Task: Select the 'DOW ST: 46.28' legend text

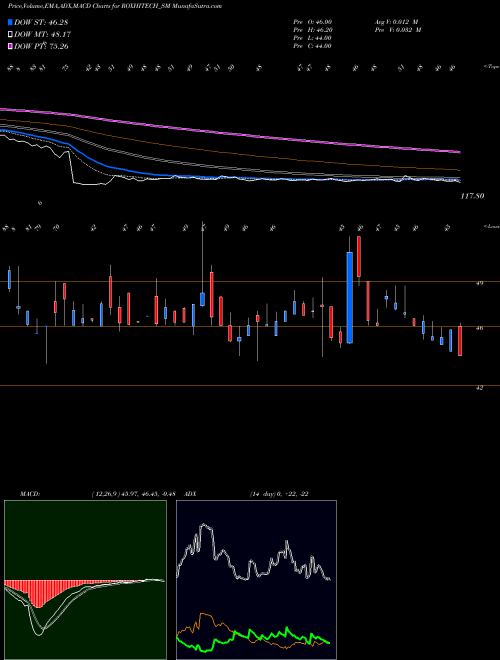Action: coord(41,22)
